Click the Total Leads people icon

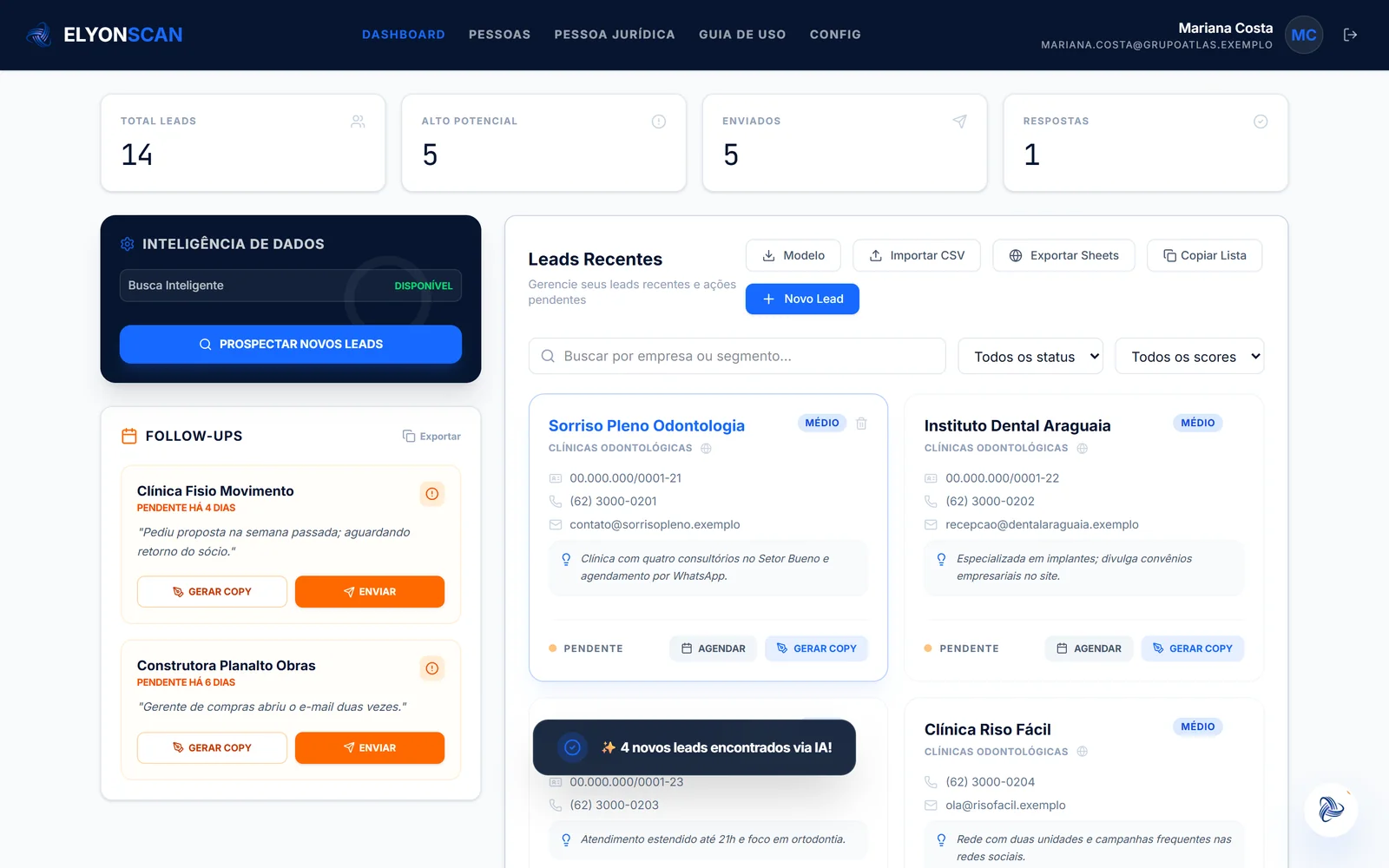[x=358, y=122]
